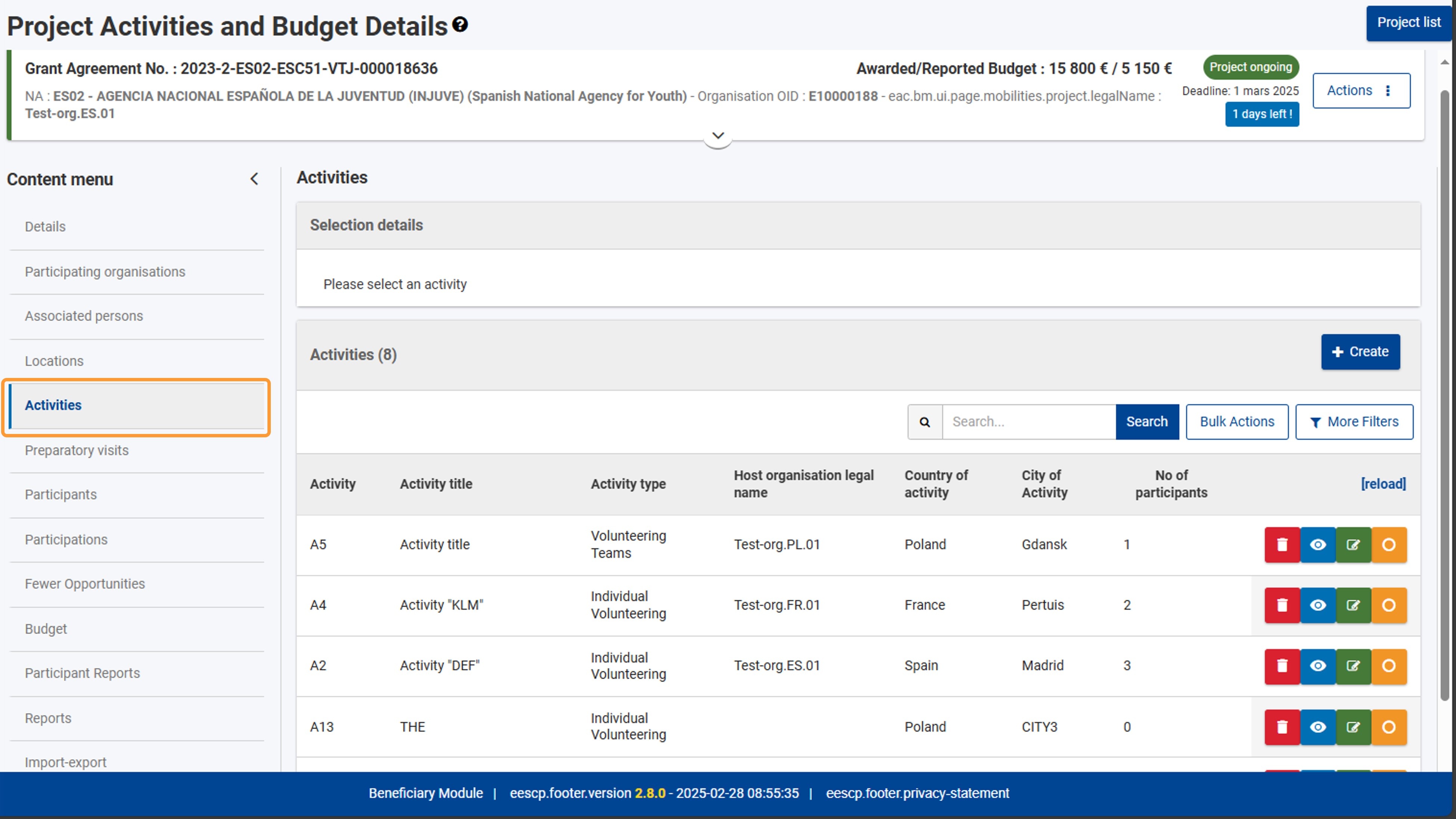Click the blue Search button
Image resolution: width=1456 pixels, height=819 pixels.
tap(1147, 422)
